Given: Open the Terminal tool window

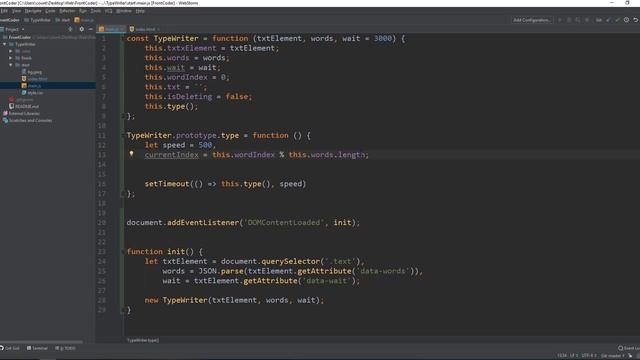Looking at the screenshot, I should click(37, 348).
